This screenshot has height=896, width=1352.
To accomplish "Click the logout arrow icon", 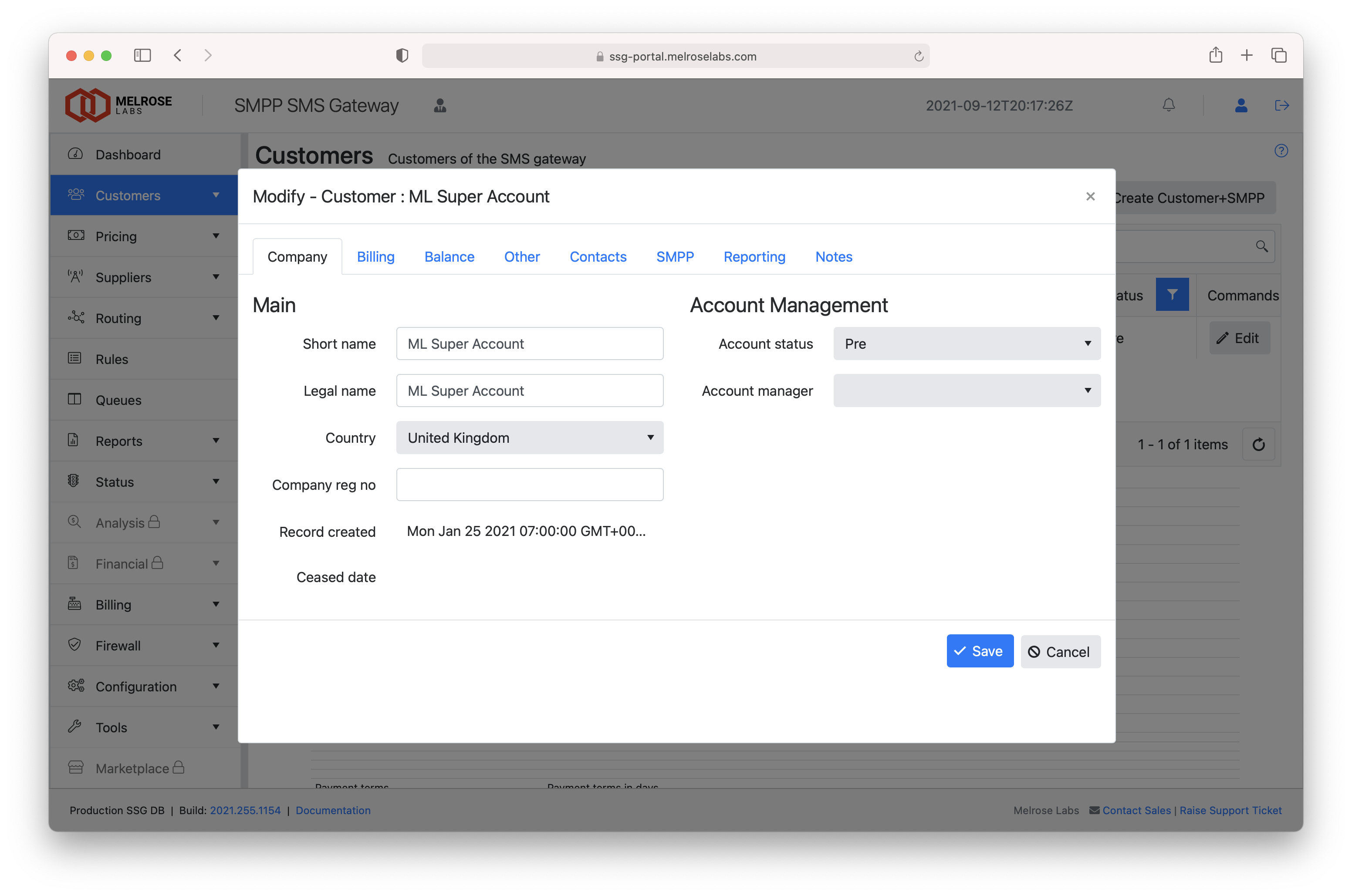I will [1281, 105].
